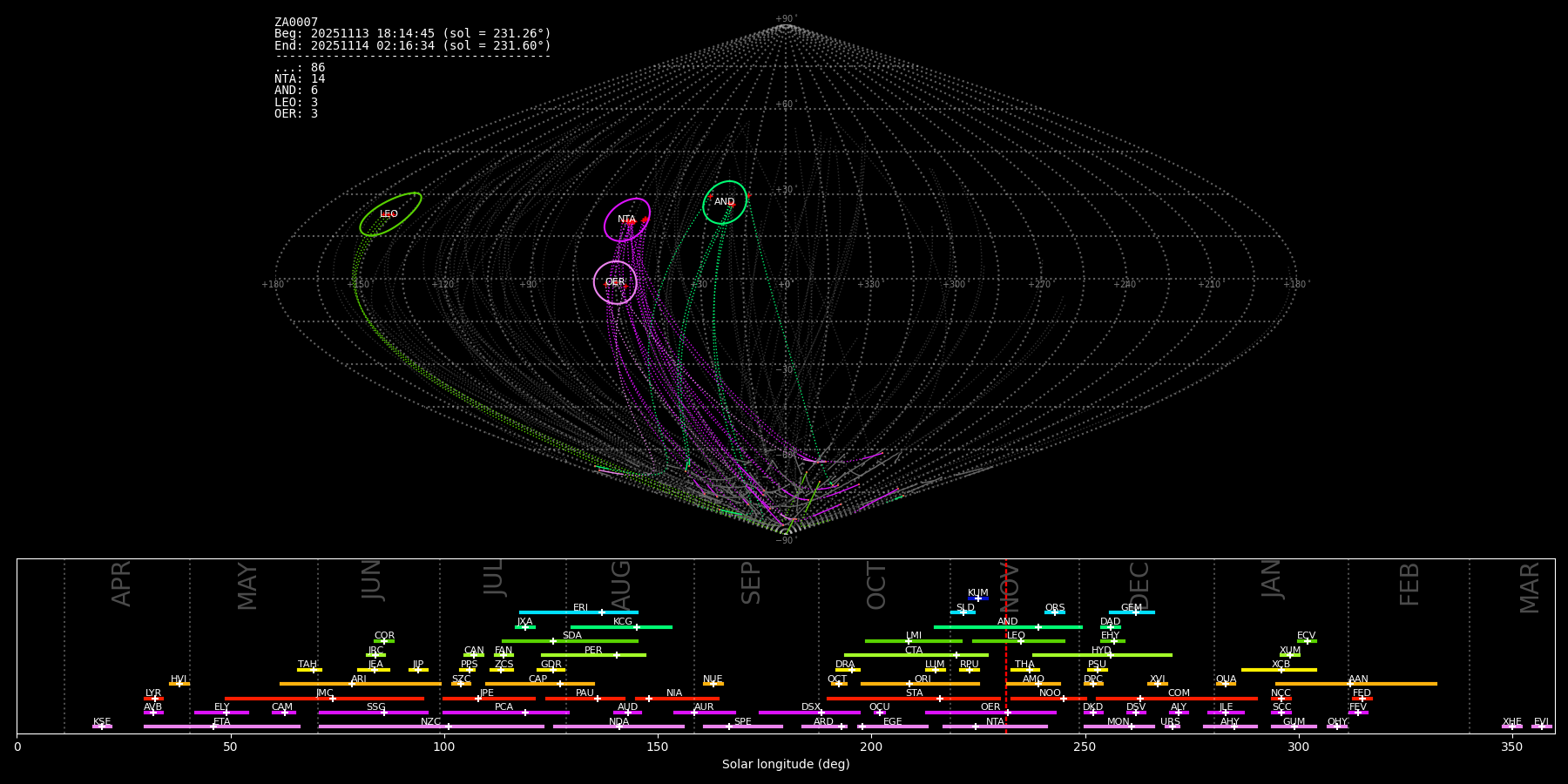This screenshot has height=784, width=1568.
Task: Select the NOO shower bar in timeline
Action: click(1049, 698)
